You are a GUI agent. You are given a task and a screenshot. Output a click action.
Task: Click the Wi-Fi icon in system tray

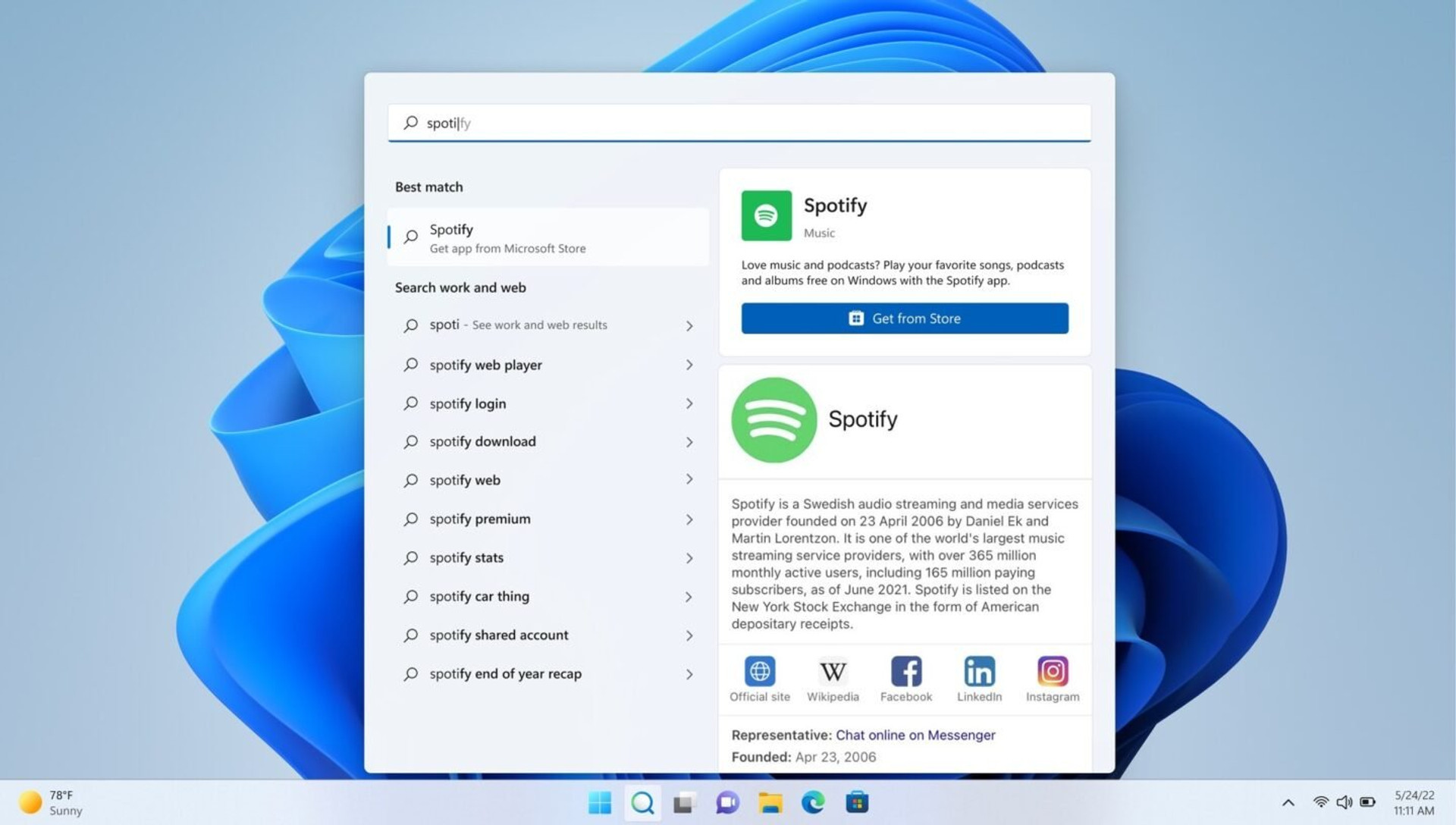(x=1320, y=802)
